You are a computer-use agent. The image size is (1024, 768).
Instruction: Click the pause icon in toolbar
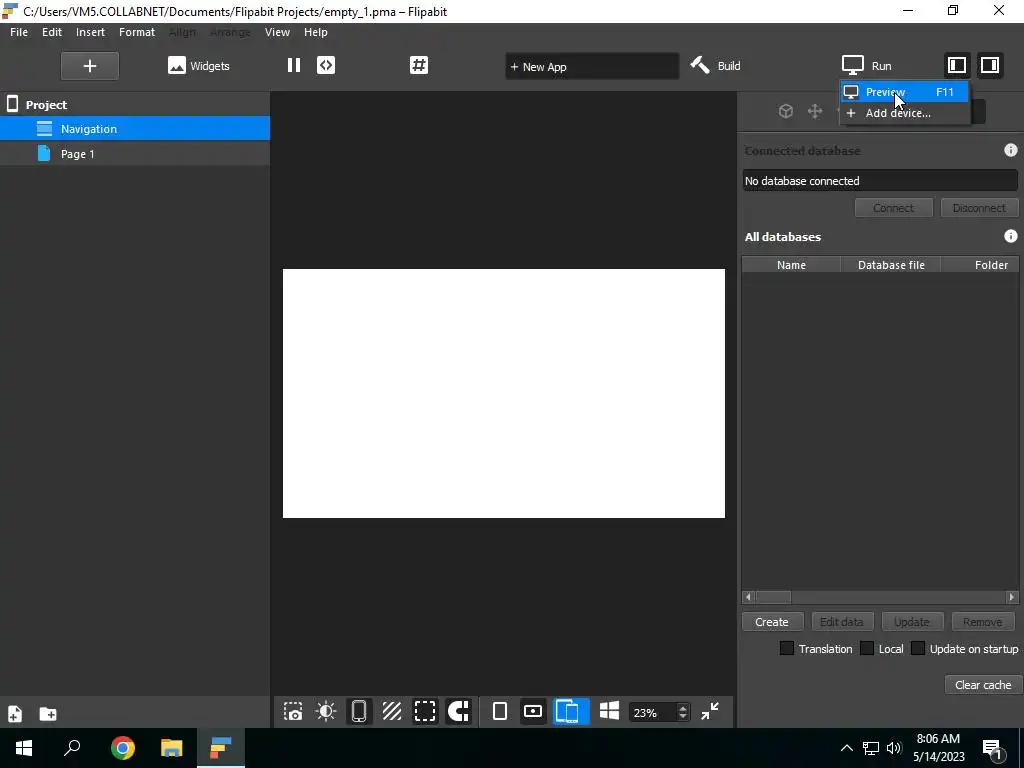[294, 65]
